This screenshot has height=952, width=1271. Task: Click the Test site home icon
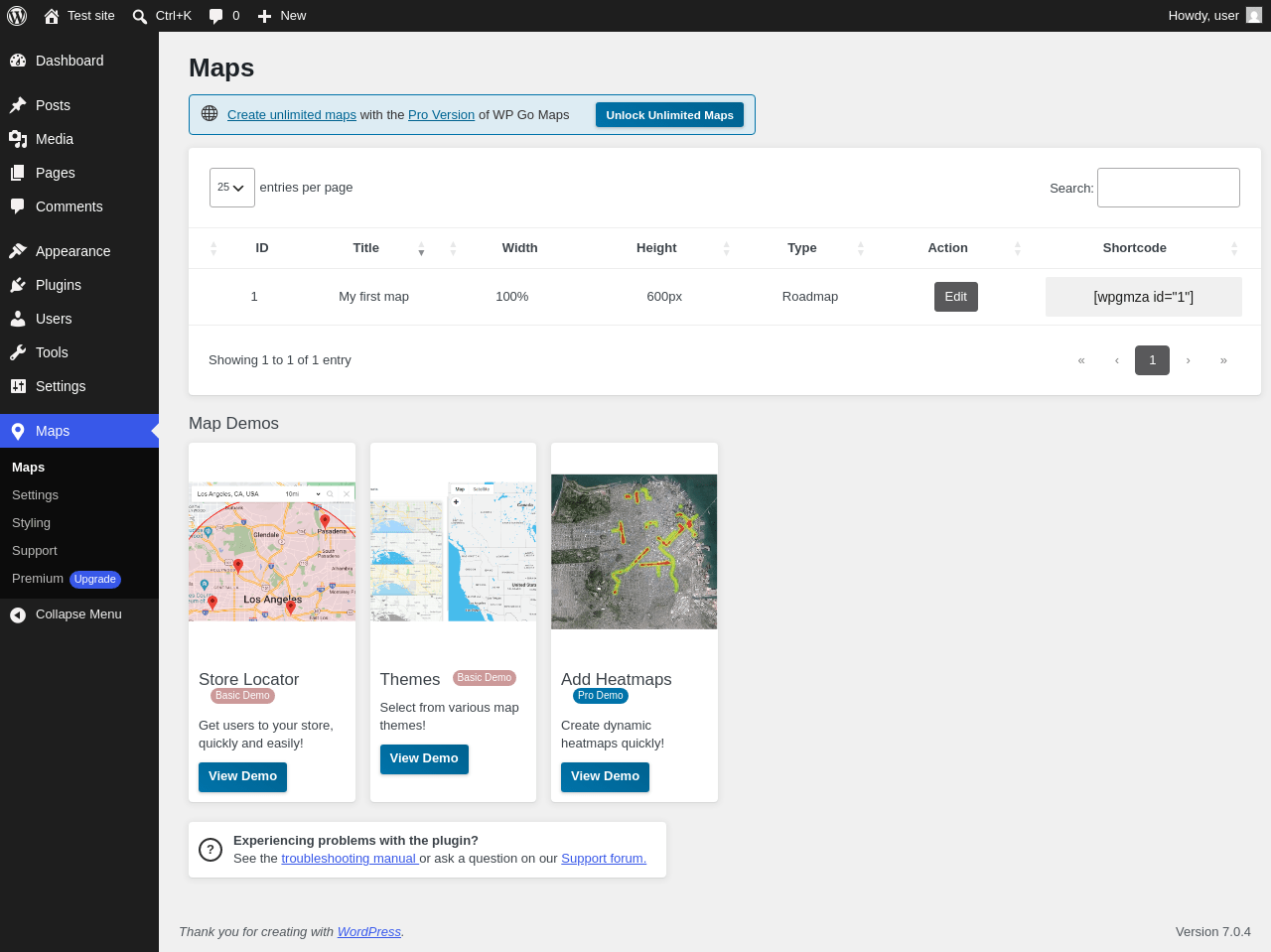coord(52,16)
